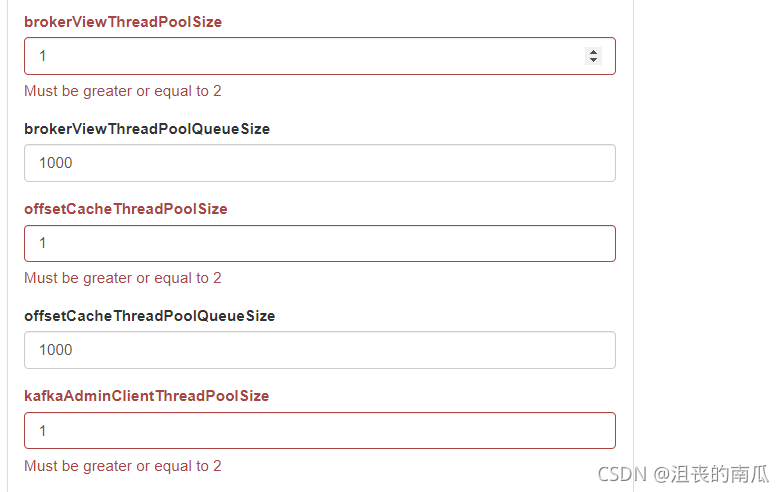Click the 1000 value in brokerViewThreadPoolQueueSize
784x492 pixels.
coord(56,163)
